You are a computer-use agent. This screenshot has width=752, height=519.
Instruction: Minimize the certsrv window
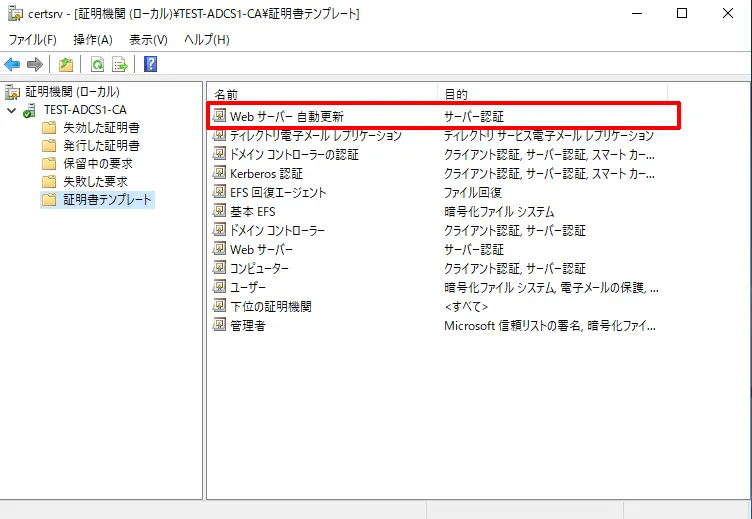637,13
